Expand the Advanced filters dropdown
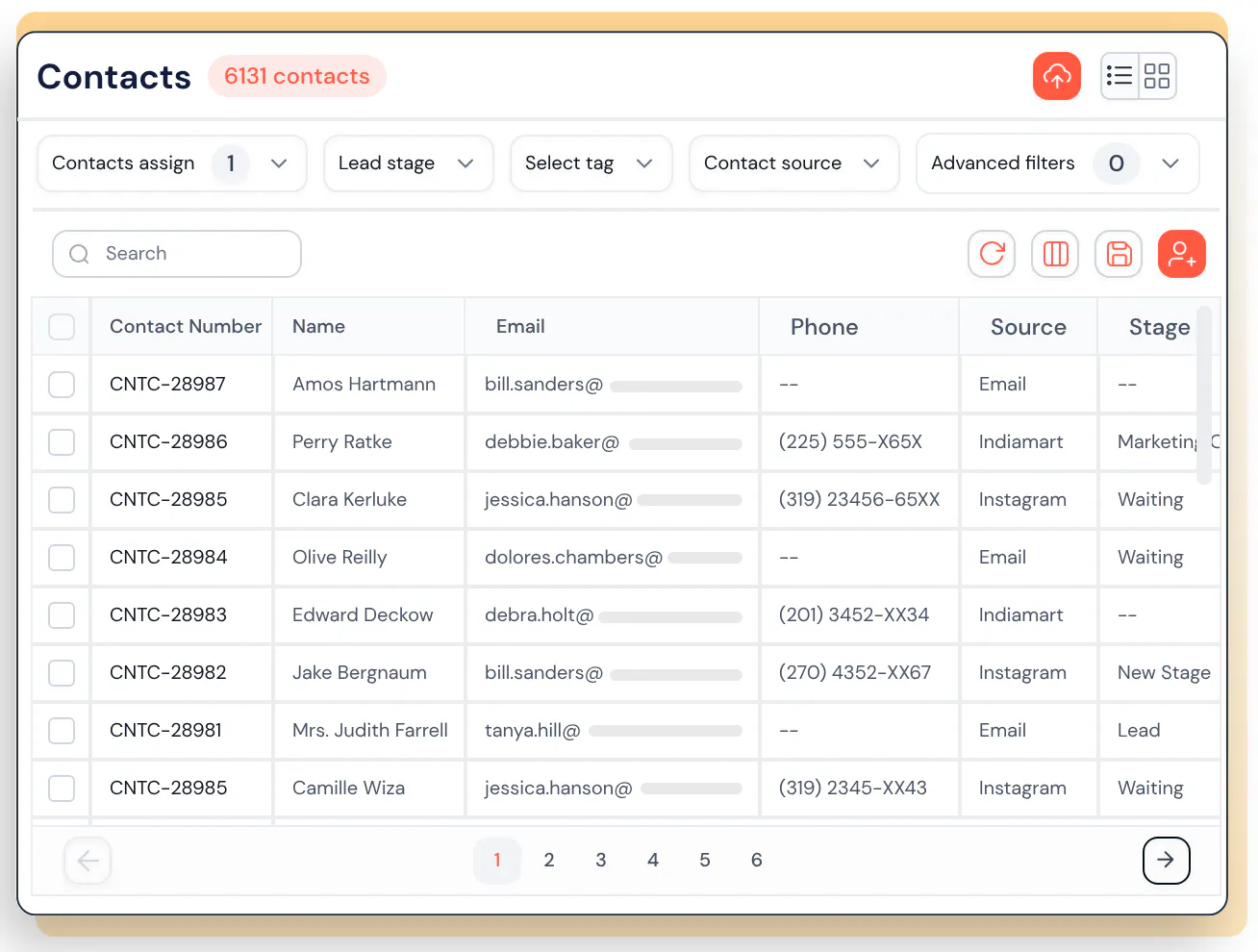 click(1058, 163)
